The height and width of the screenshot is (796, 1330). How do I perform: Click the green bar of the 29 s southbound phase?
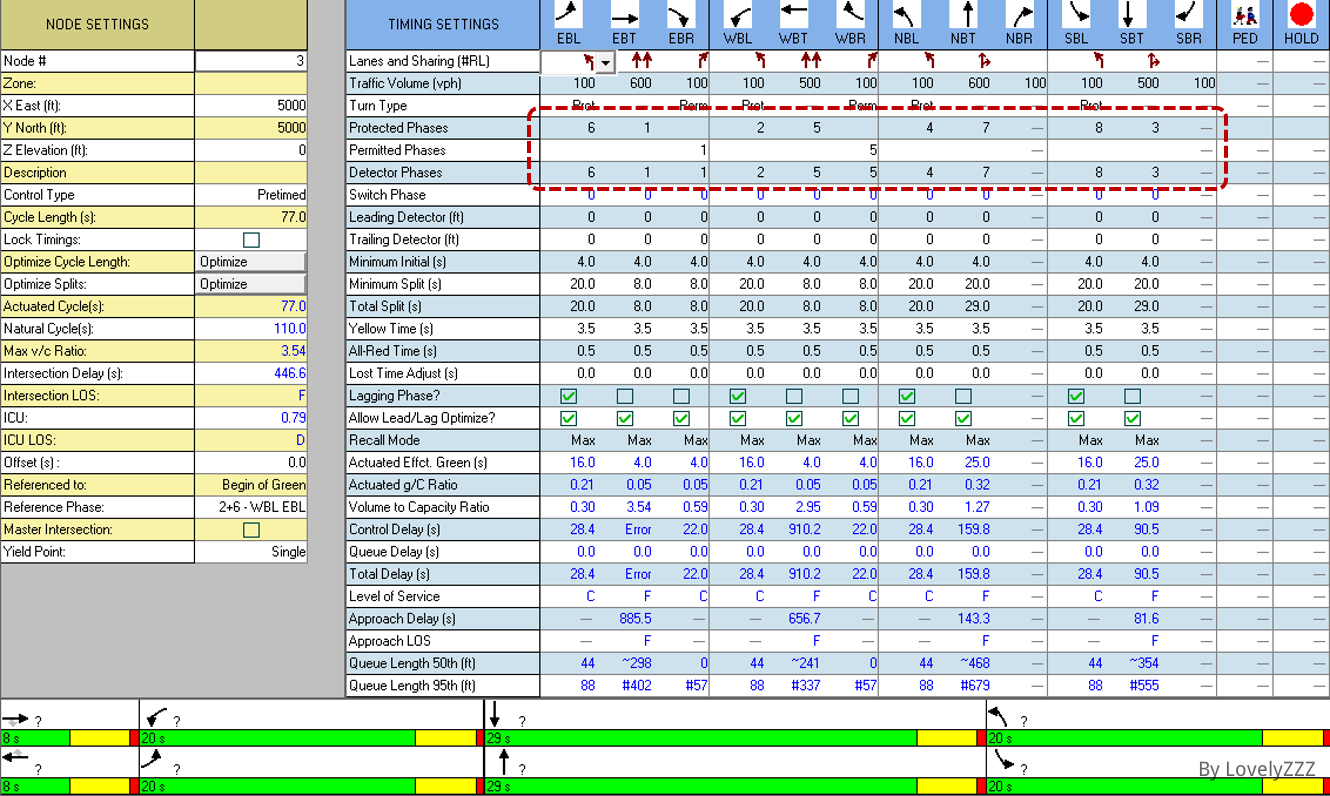click(x=700, y=738)
